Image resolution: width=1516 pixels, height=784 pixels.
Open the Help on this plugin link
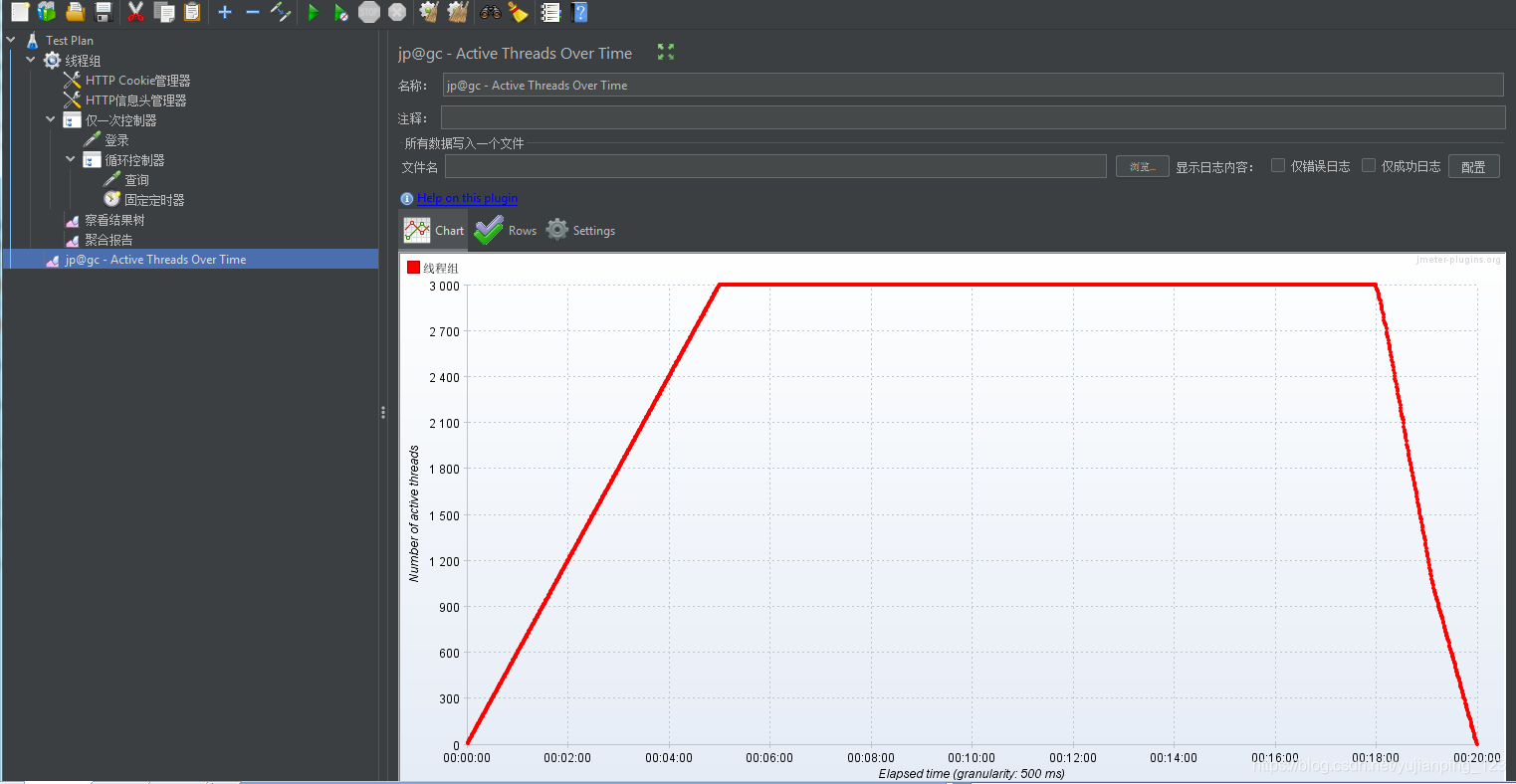(x=467, y=199)
